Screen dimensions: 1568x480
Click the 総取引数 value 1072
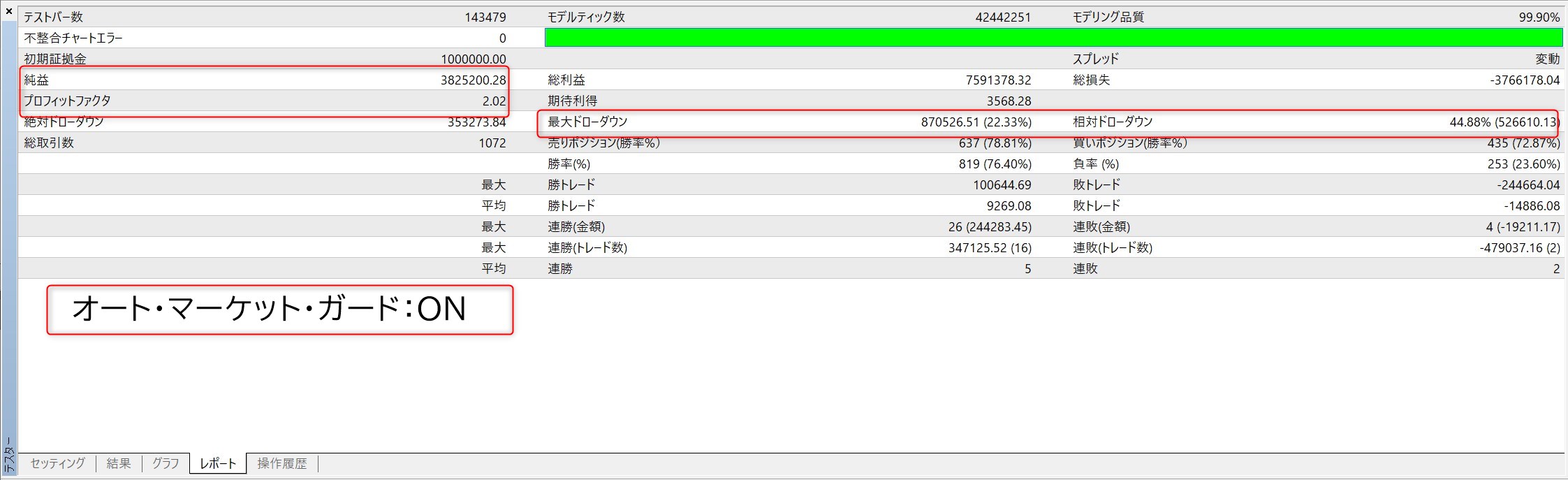coord(492,143)
